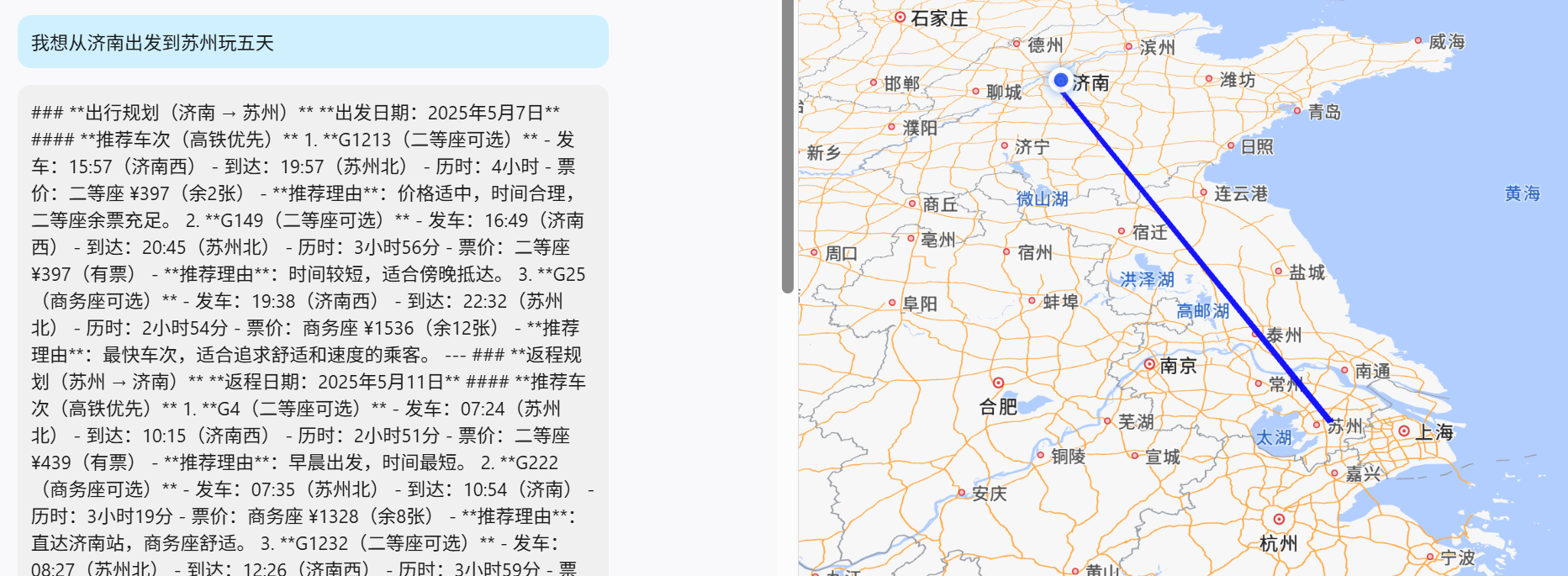Click the Jining (济宁) city marker

(x=1004, y=145)
